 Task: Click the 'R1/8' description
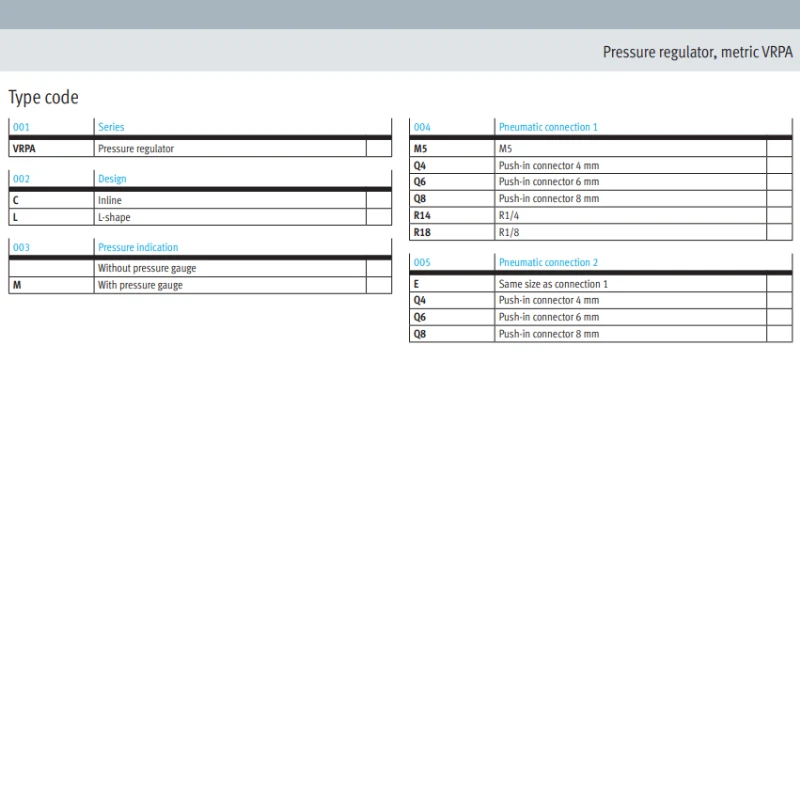click(x=509, y=232)
